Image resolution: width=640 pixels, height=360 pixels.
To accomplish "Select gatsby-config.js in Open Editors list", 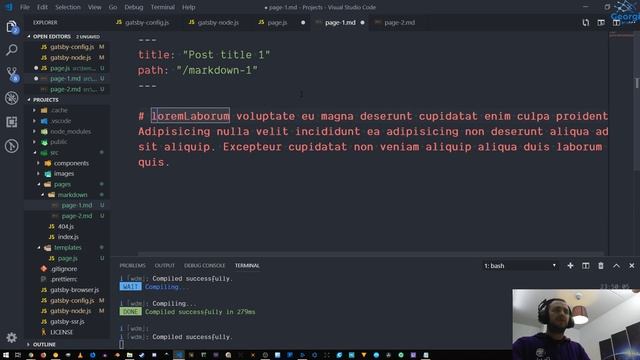I will [72, 47].
